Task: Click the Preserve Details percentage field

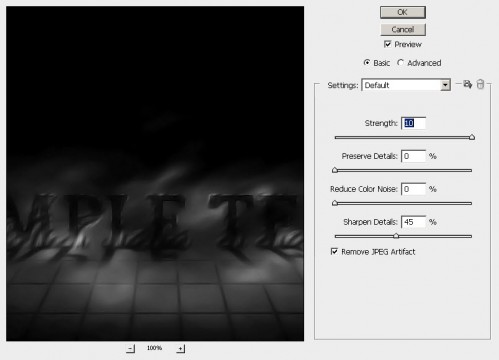Action: 413,156
